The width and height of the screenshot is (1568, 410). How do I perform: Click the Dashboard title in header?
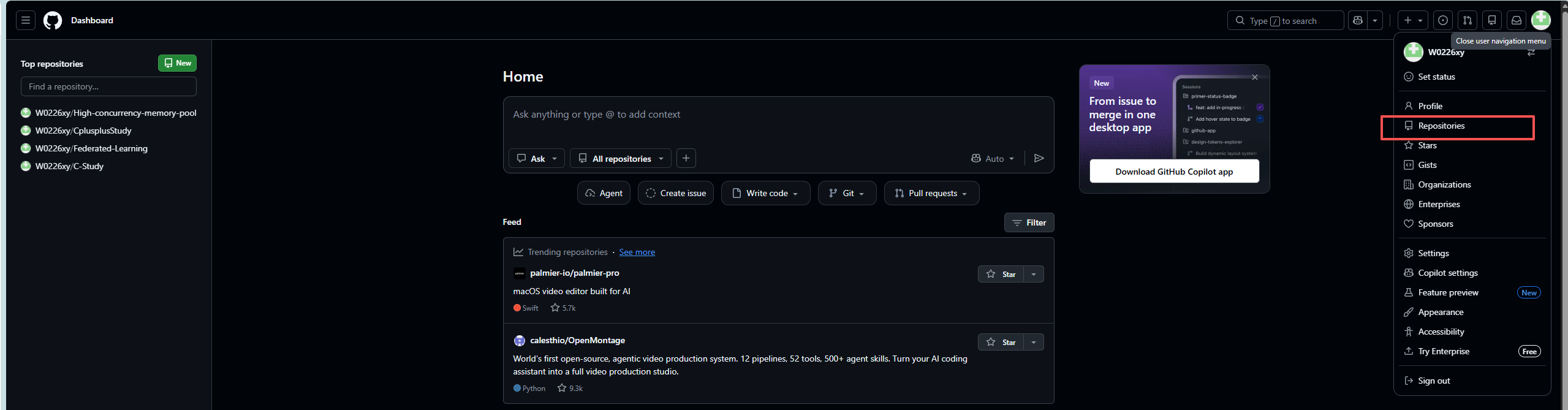point(92,20)
